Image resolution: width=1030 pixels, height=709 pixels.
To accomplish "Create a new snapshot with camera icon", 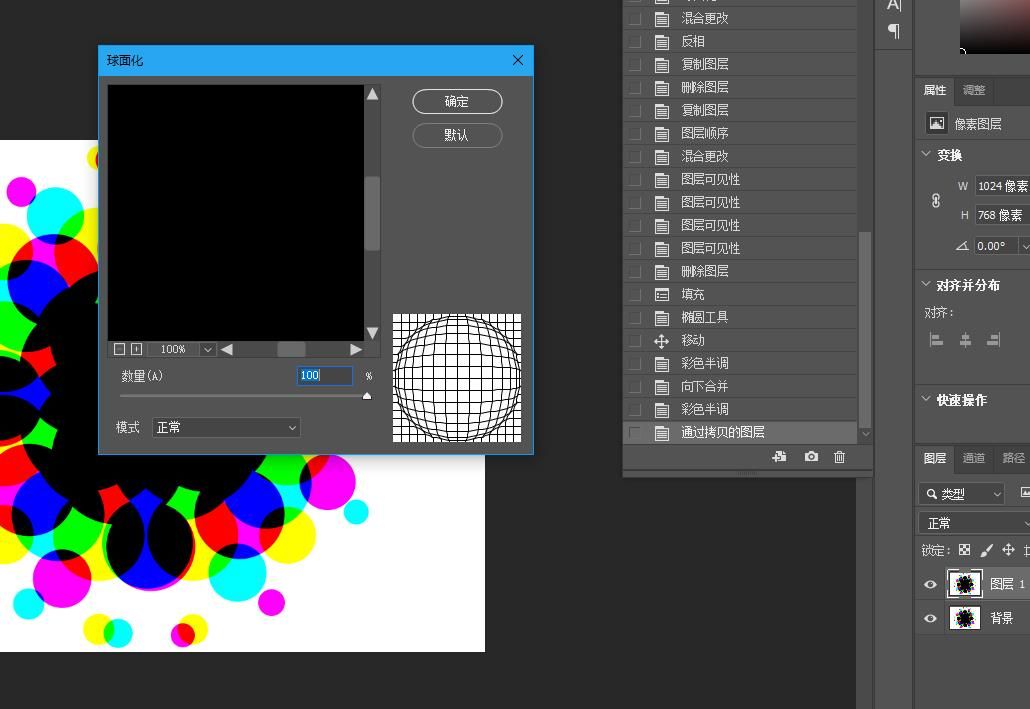I will 811,457.
